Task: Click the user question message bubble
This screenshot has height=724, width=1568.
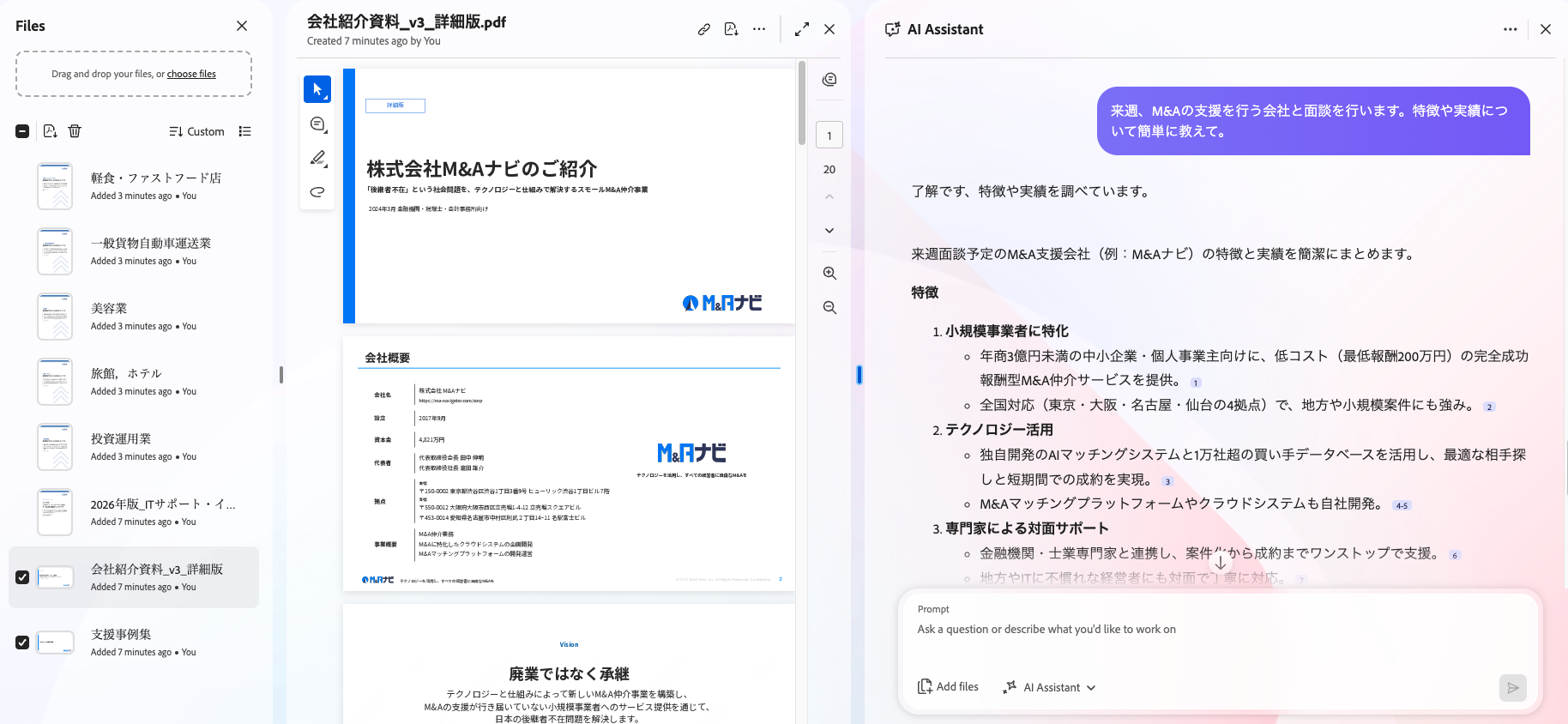Action: (1313, 121)
